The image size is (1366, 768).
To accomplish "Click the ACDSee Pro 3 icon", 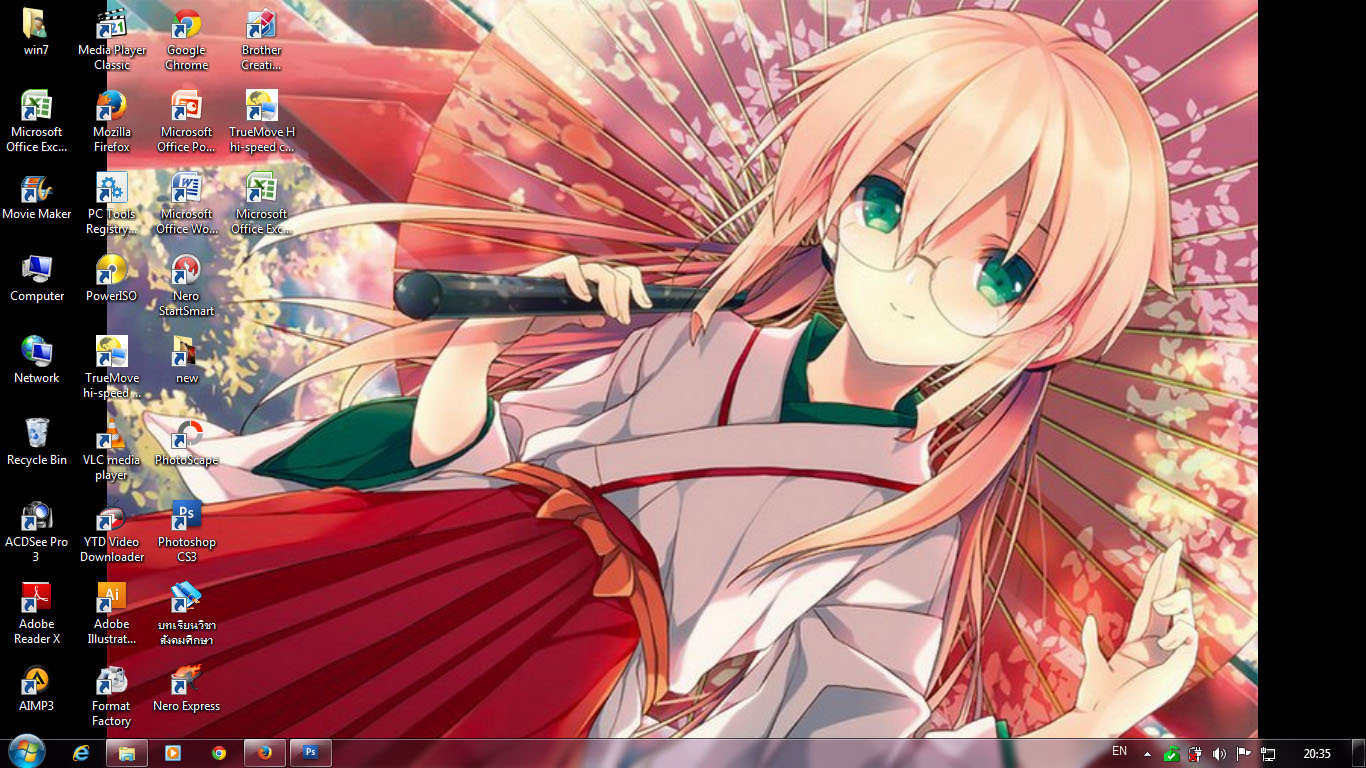I will coord(36,532).
